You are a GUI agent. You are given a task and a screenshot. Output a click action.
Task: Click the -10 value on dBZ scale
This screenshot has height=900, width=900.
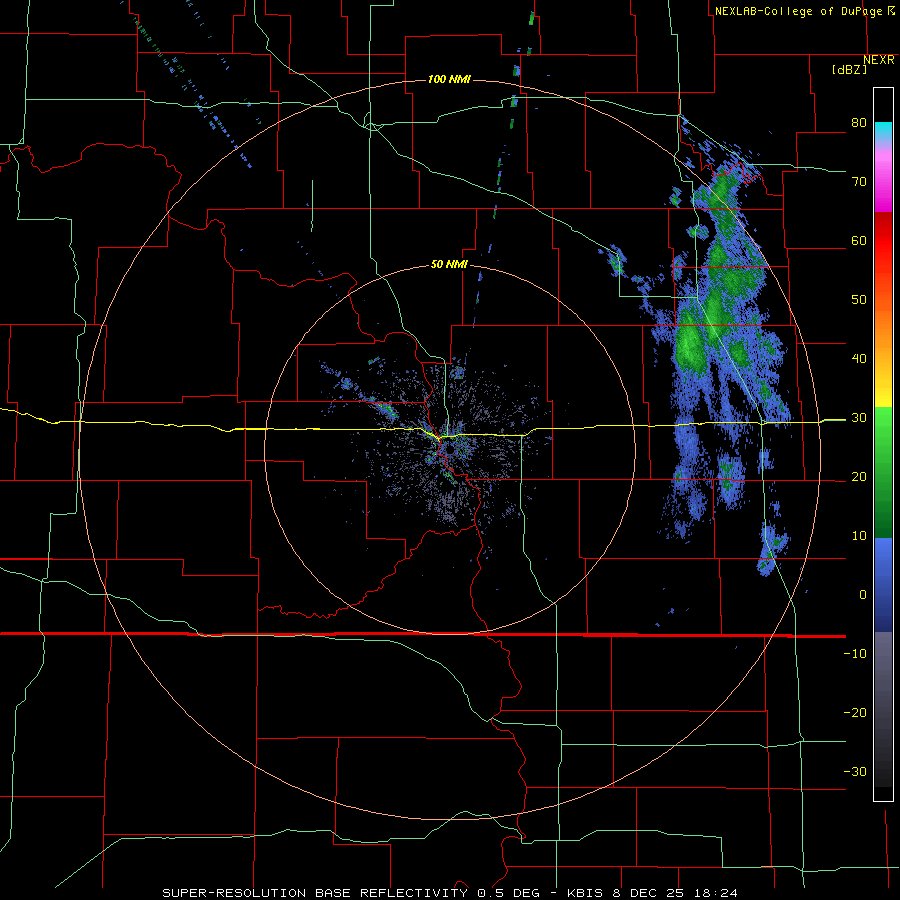[x=855, y=654]
